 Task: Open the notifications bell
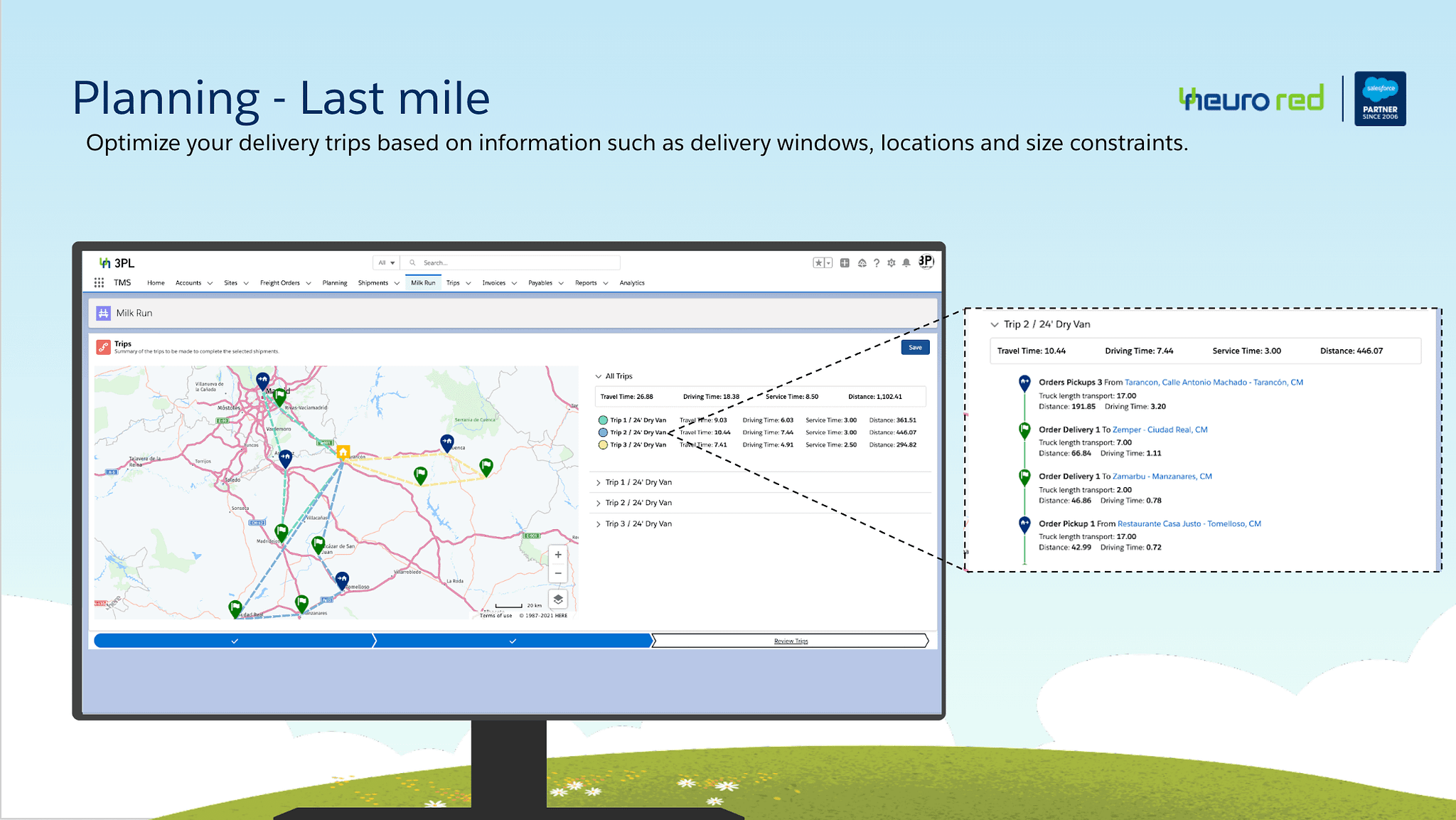click(906, 263)
